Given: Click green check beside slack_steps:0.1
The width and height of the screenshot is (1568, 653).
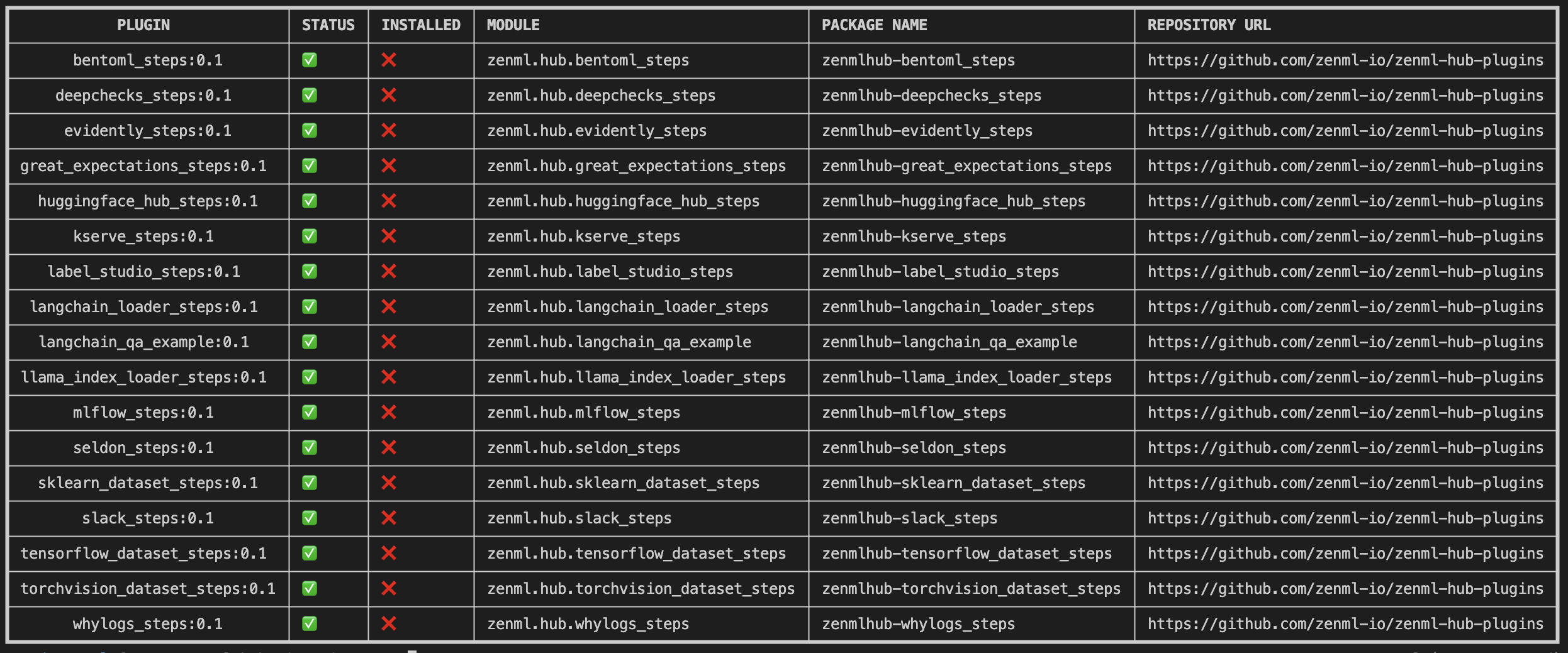Looking at the screenshot, I should pos(309,518).
